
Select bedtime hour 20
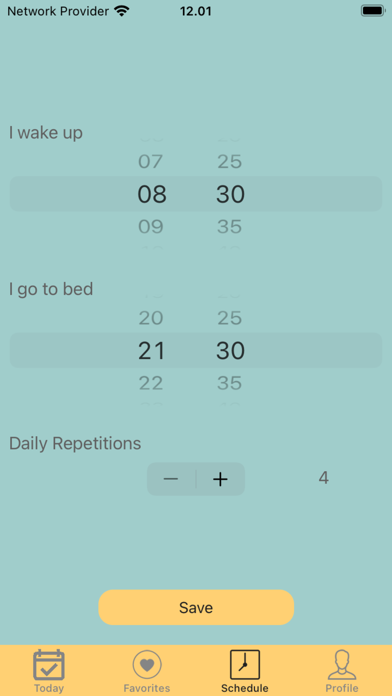[151, 318]
